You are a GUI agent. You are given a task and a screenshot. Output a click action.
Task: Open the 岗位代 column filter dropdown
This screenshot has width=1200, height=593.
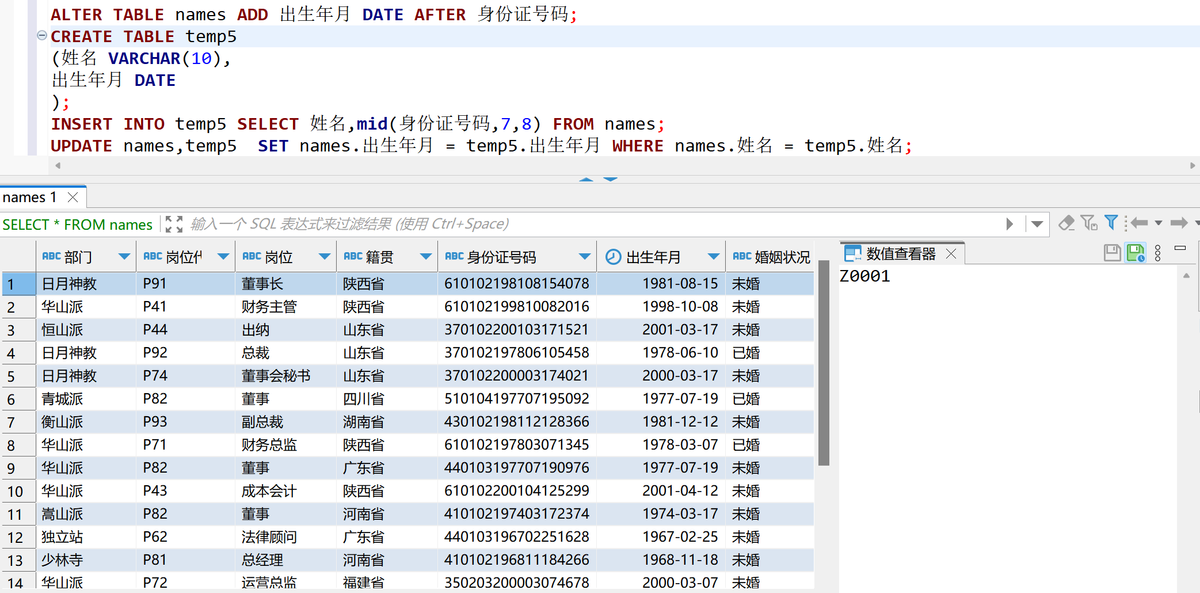click(x=224, y=257)
